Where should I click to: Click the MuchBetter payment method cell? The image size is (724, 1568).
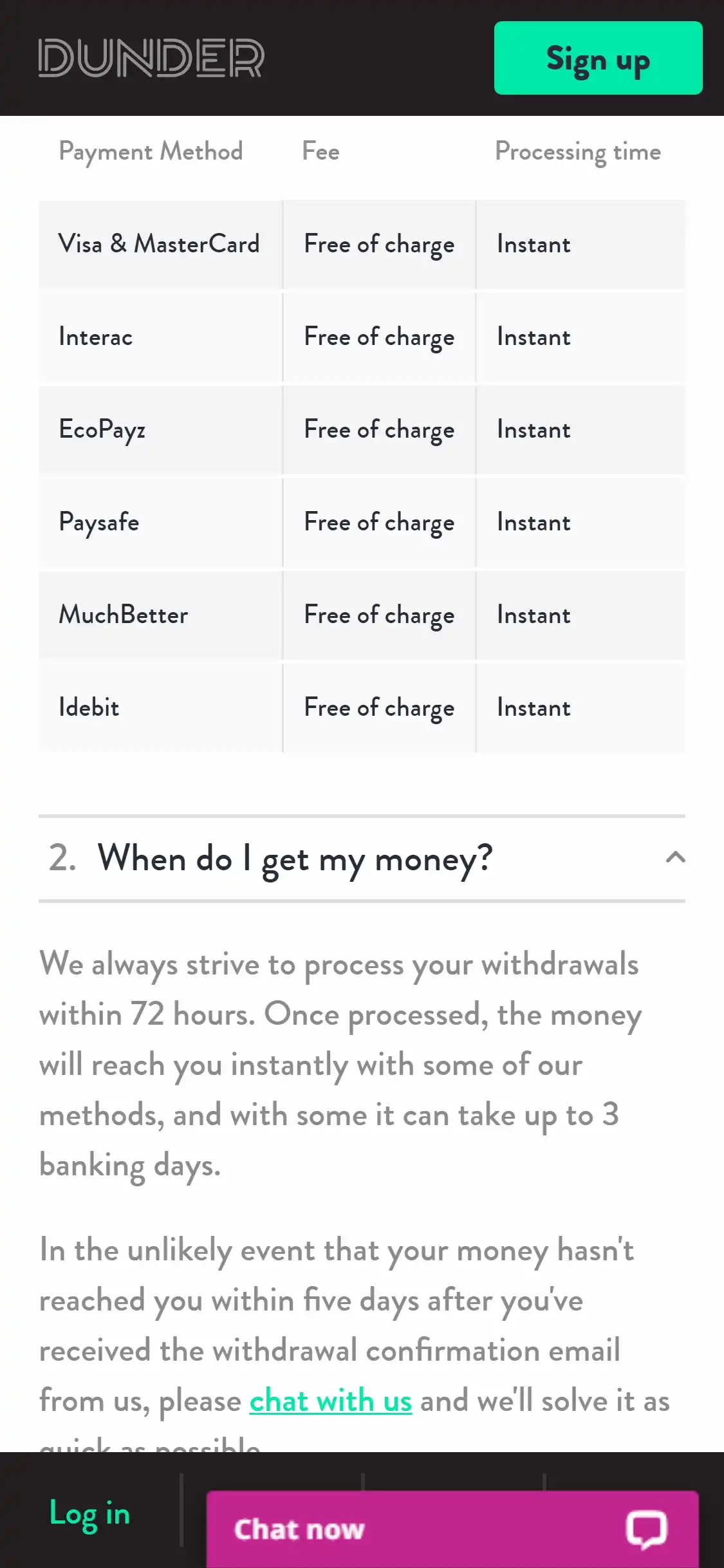click(x=124, y=615)
